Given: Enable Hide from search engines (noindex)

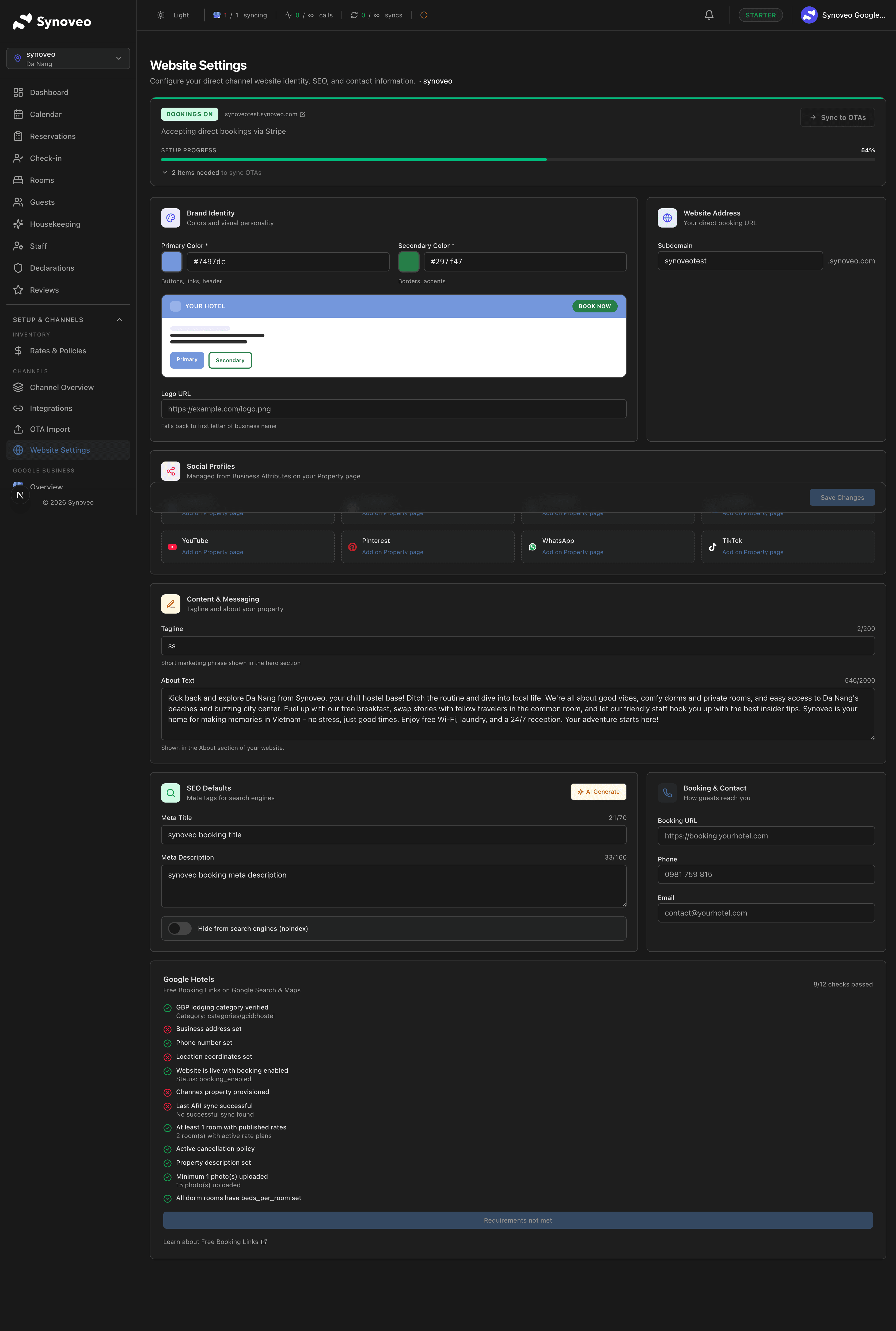Looking at the screenshot, I should pyautogui.click(x=179, y=928).
